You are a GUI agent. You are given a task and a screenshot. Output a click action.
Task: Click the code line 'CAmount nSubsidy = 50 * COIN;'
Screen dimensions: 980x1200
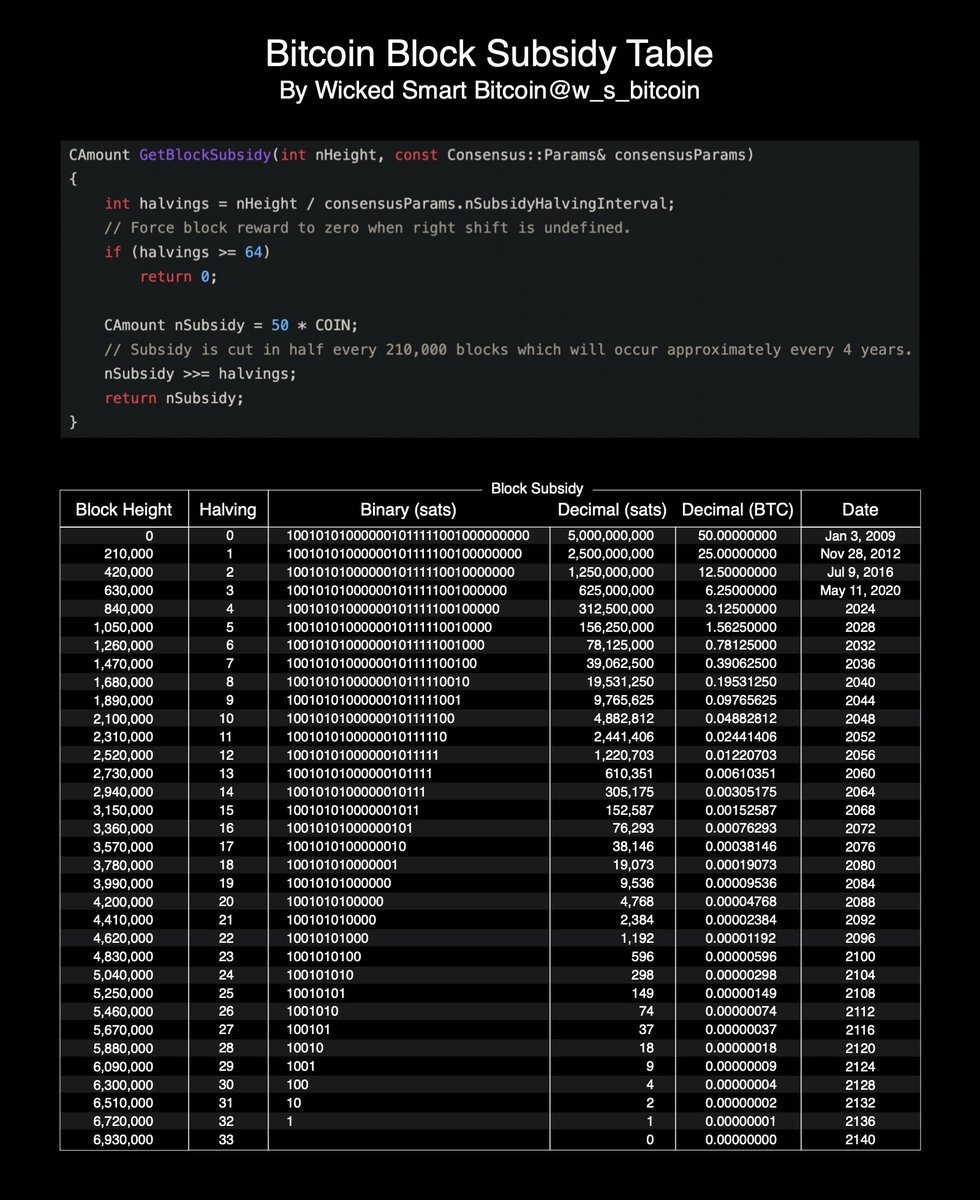(231, 325)
